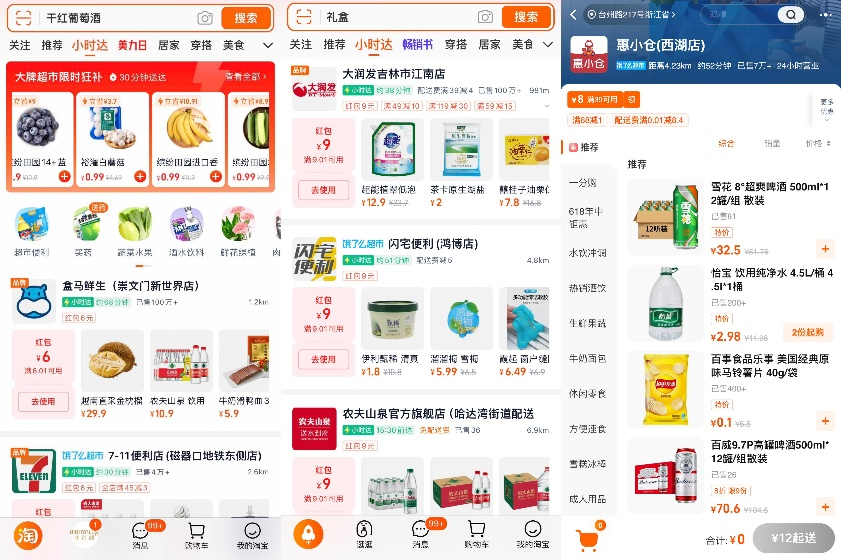The width and height of the screenshot is (841, 560).
Task: Open the 蔬菜水果 category icon
Action: 134,232
